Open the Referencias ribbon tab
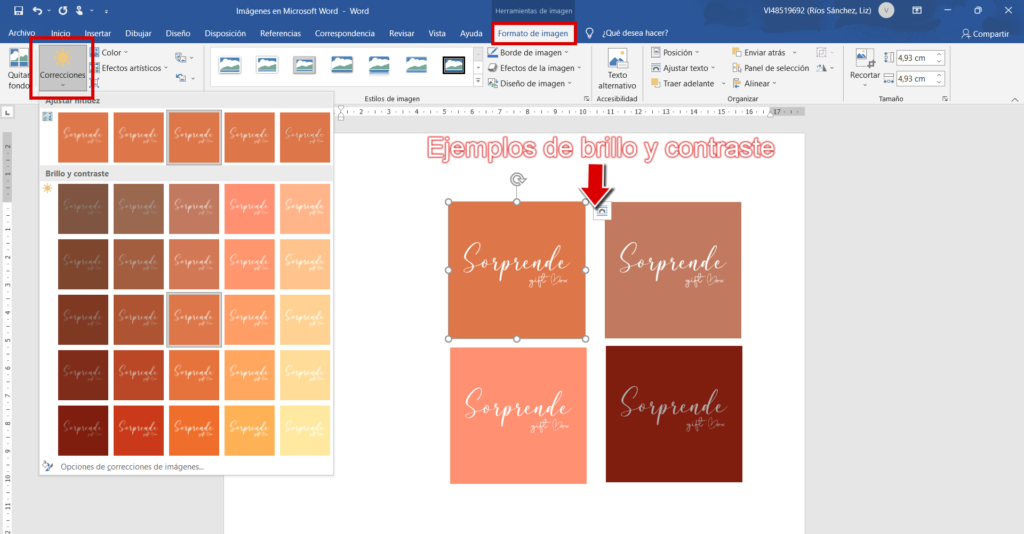The image size is (1024, 534). 280,33
